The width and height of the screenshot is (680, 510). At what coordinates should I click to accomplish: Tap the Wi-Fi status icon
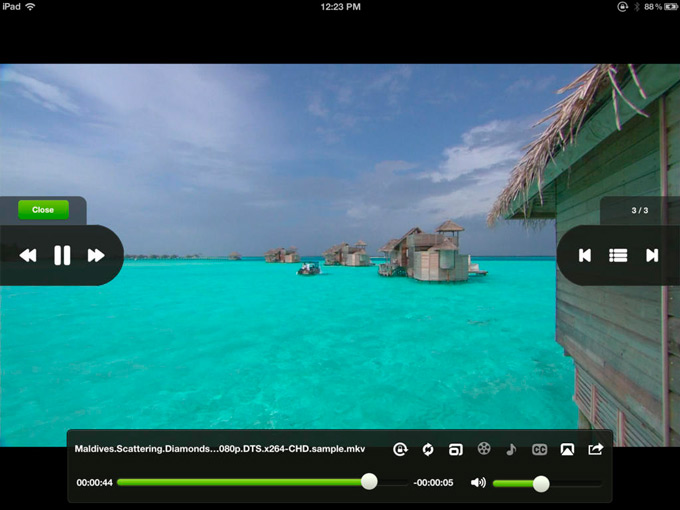[x=30, y=7]
